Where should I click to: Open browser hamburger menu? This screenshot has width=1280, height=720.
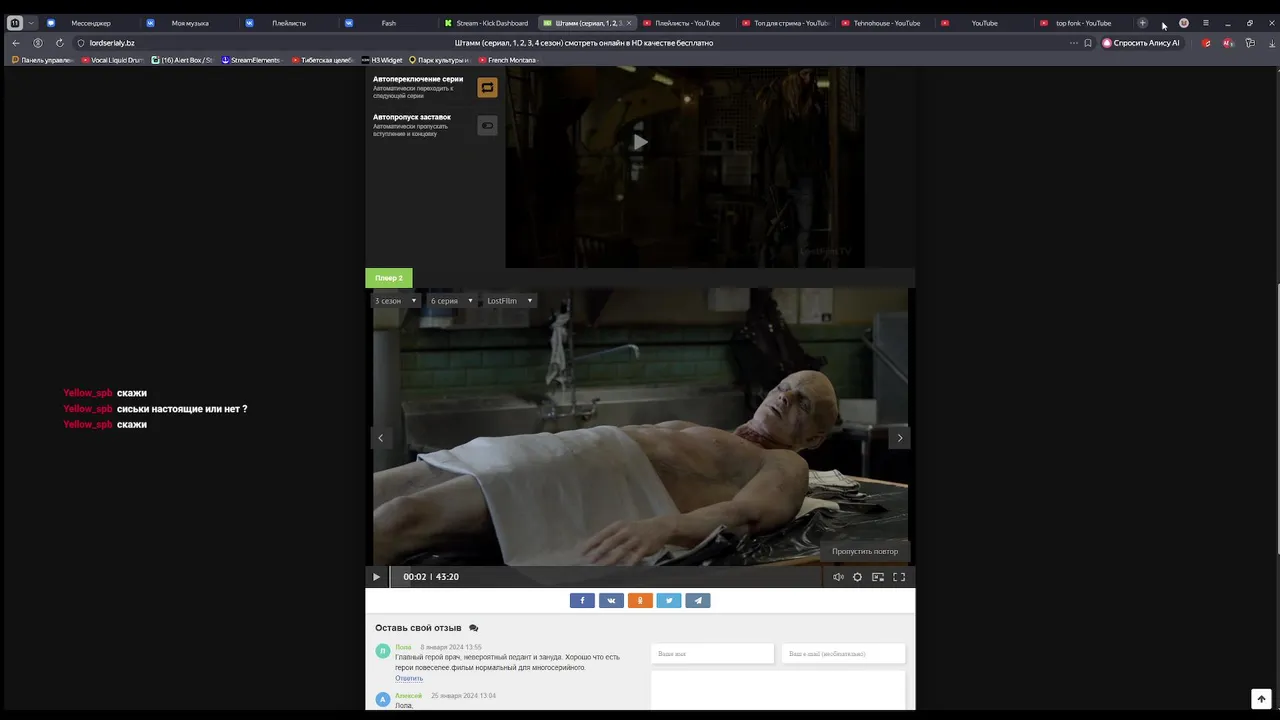pyautogui.click(x=1206, y=23)
